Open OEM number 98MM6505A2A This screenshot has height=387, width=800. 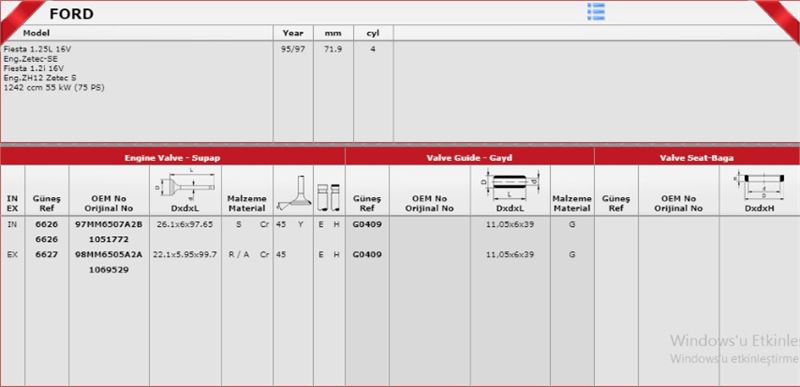[x=109, y=254]
